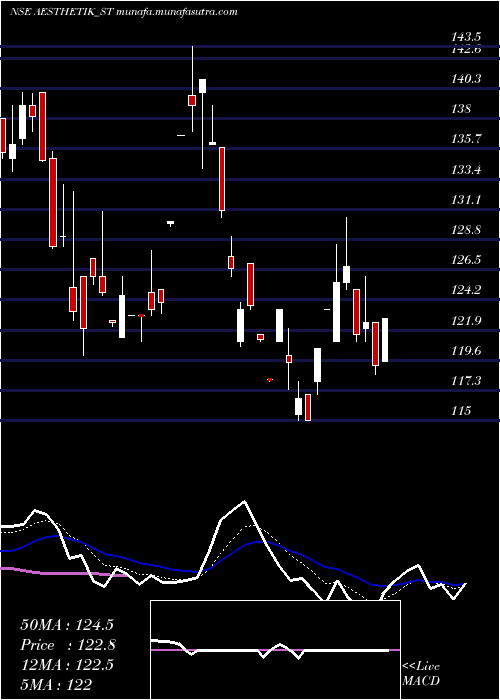The image size is (500, 700).
Task: Click the 12MA : 122.5 readout
Action: (67, 665)
